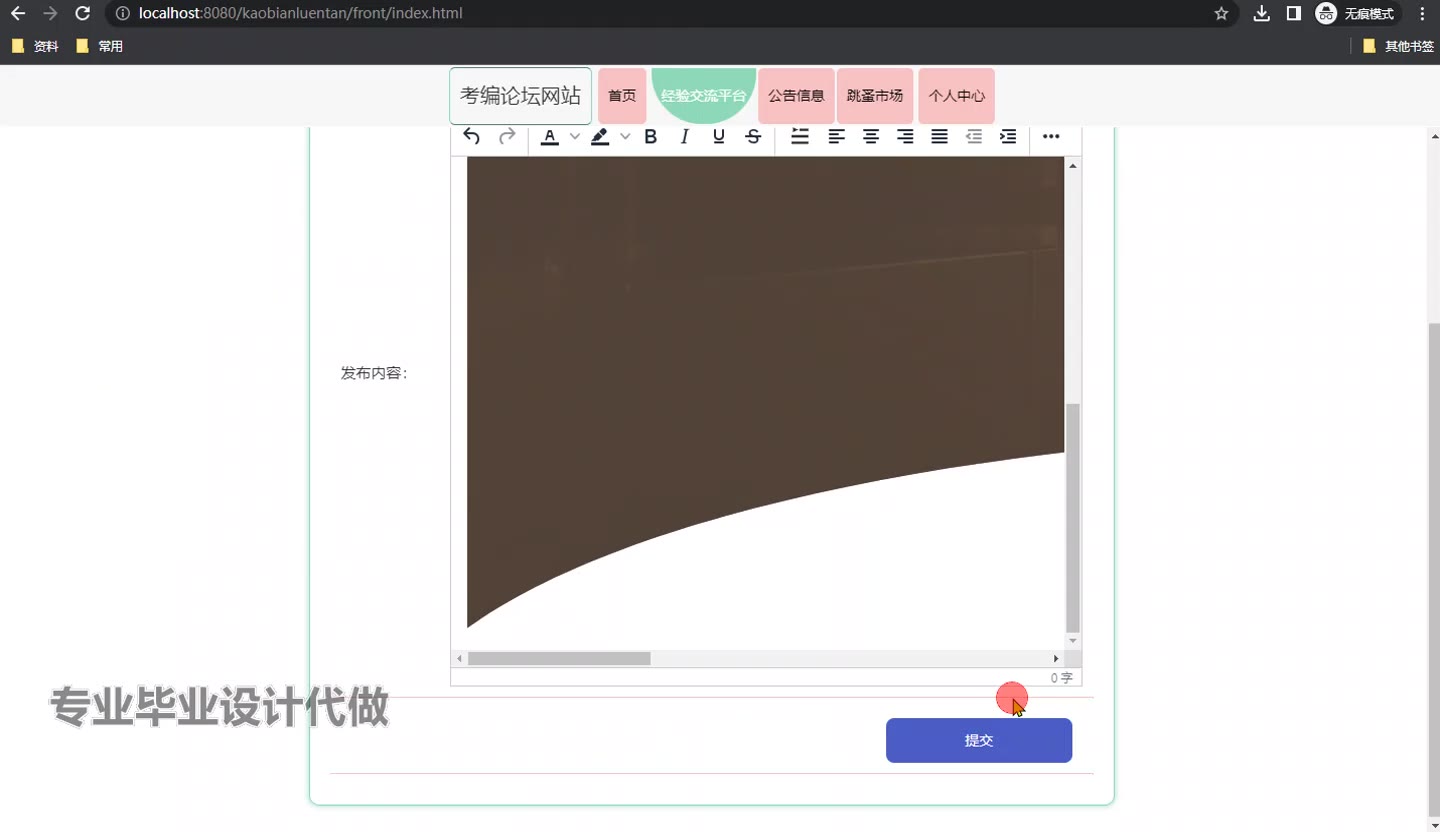Click the page's main vertical scrollbar

coord(1433,570)
